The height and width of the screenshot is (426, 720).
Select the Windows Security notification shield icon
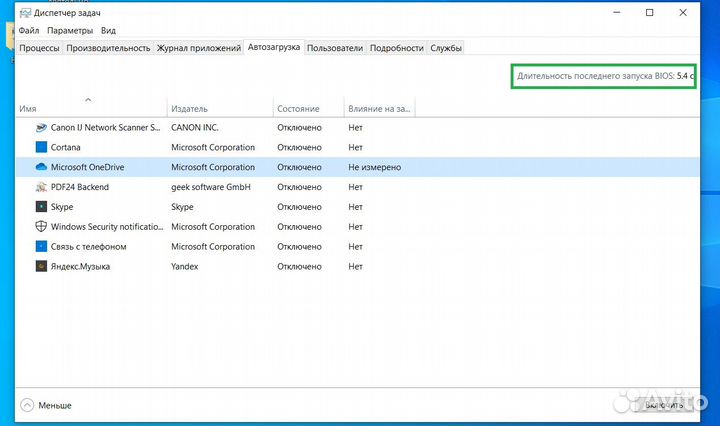[x=41, y=227]
